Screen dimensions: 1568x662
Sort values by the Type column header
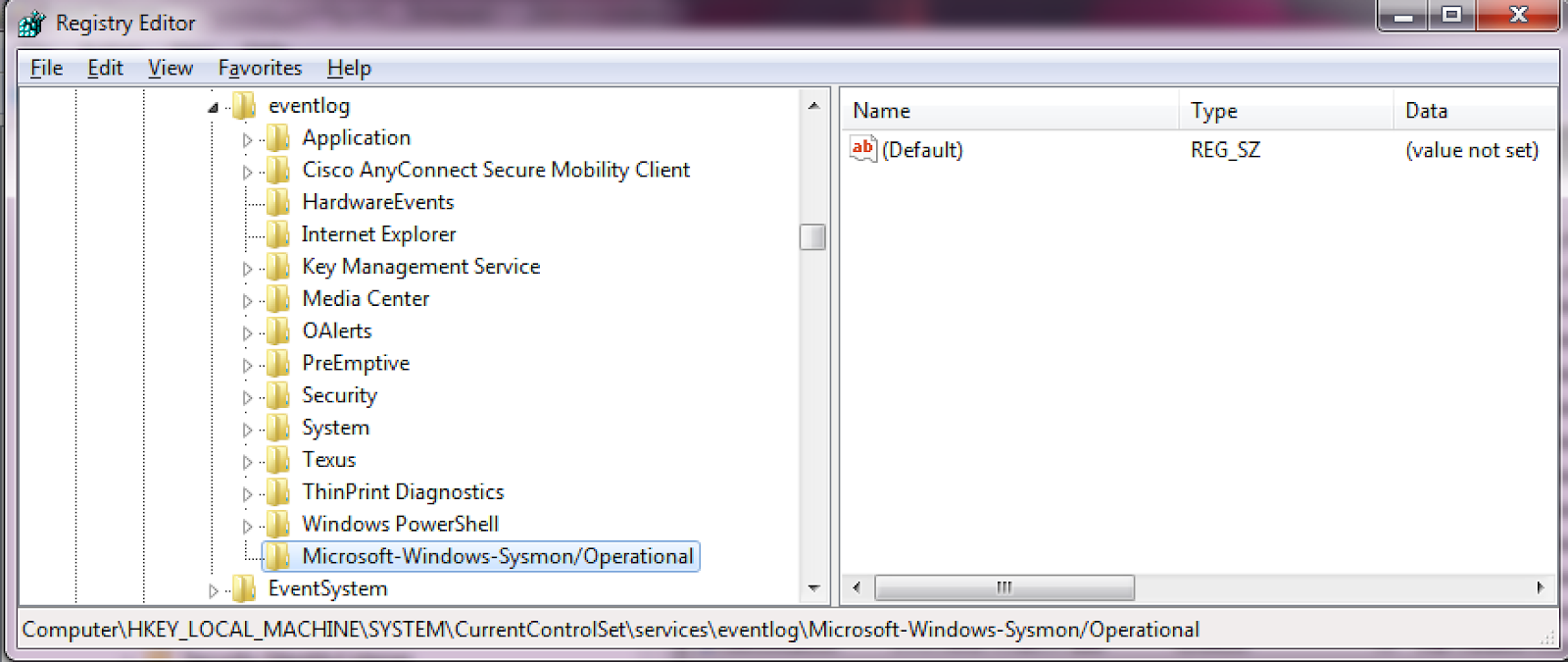tap(1286, 111)
